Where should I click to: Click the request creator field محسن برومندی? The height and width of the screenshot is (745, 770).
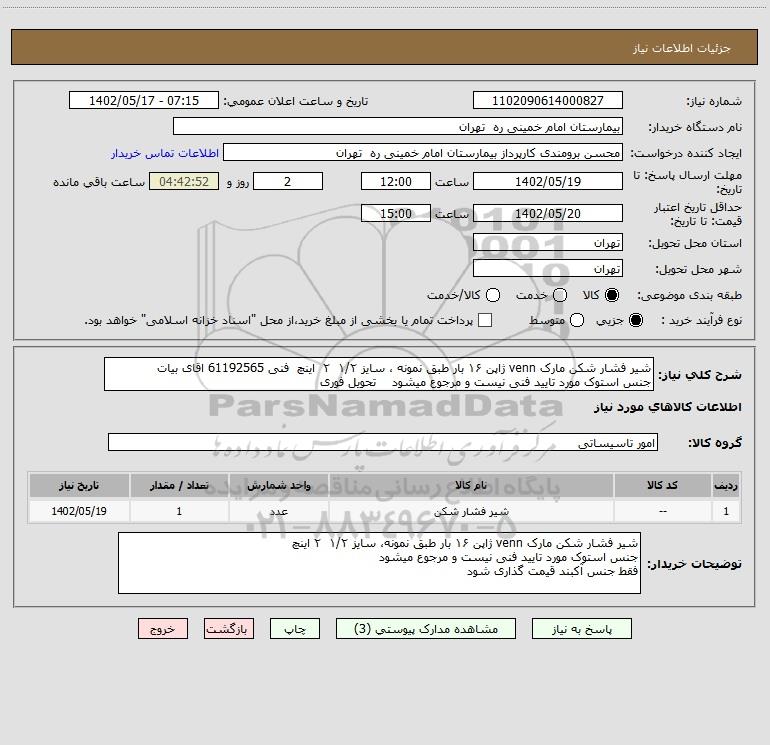click(x=423, y=153)
